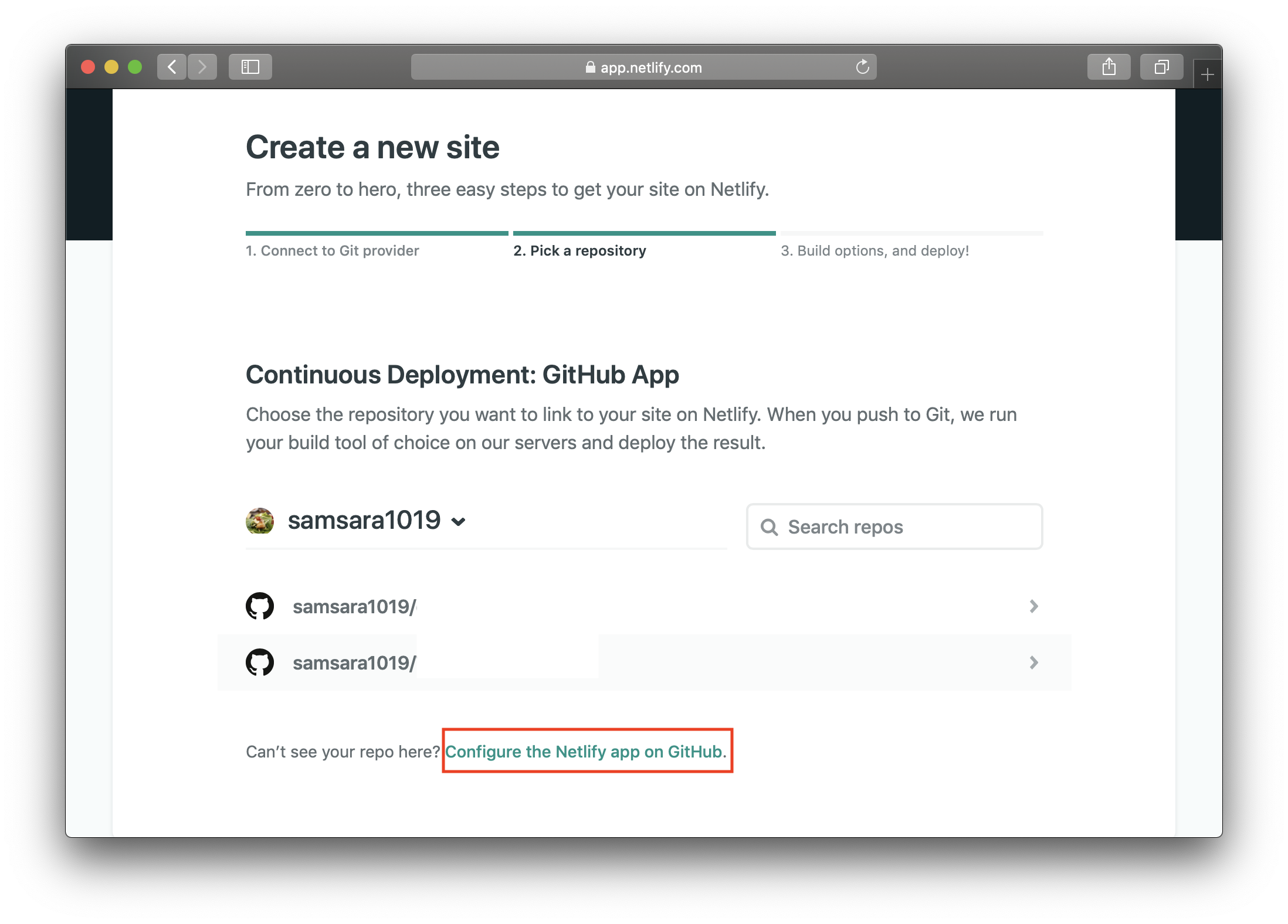Click the second repository's GitHub logo
The width and height of the screenshot is (1288, 924).
point(260,663)
